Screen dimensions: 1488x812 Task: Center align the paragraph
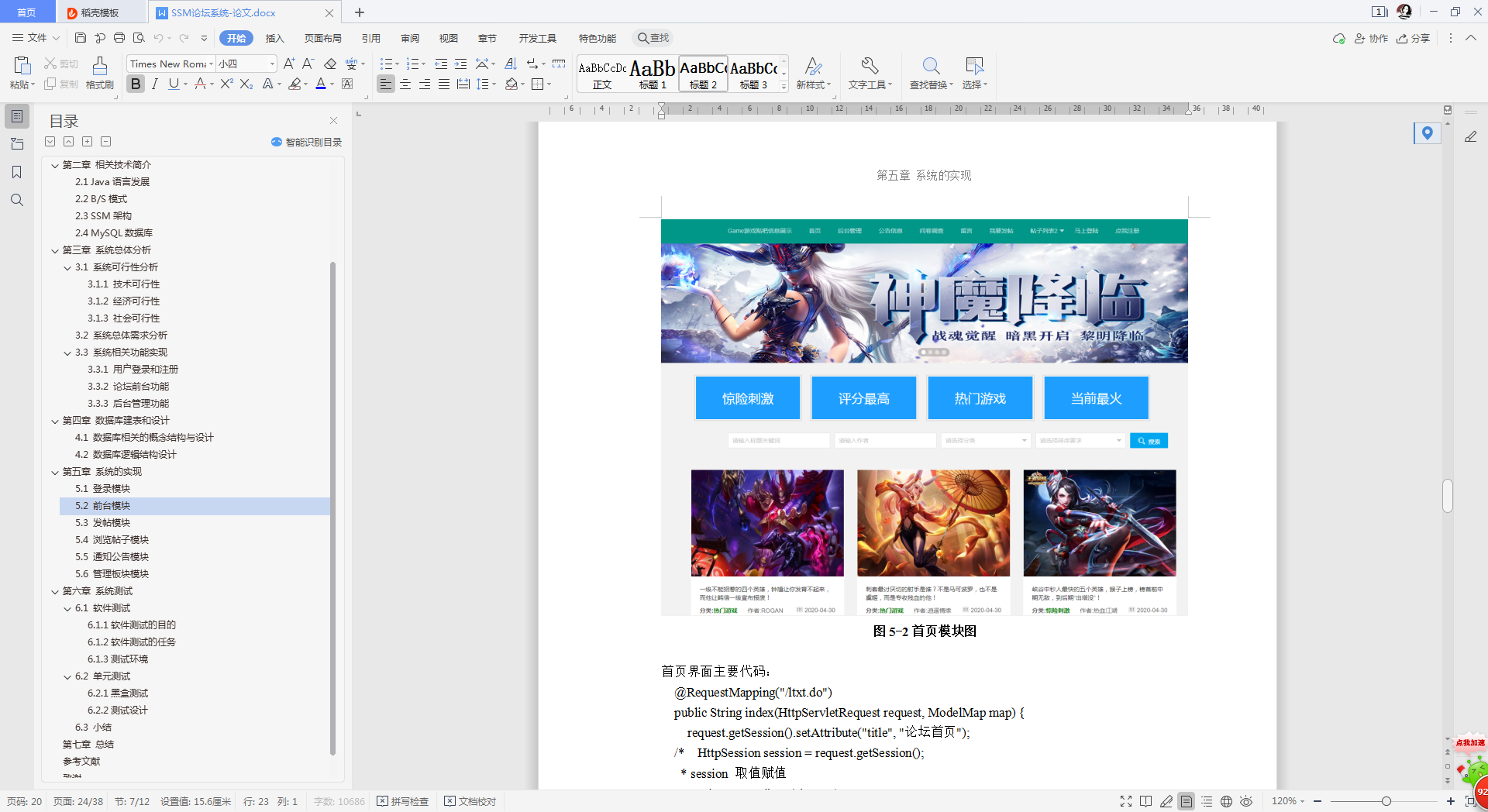(405, 84)
